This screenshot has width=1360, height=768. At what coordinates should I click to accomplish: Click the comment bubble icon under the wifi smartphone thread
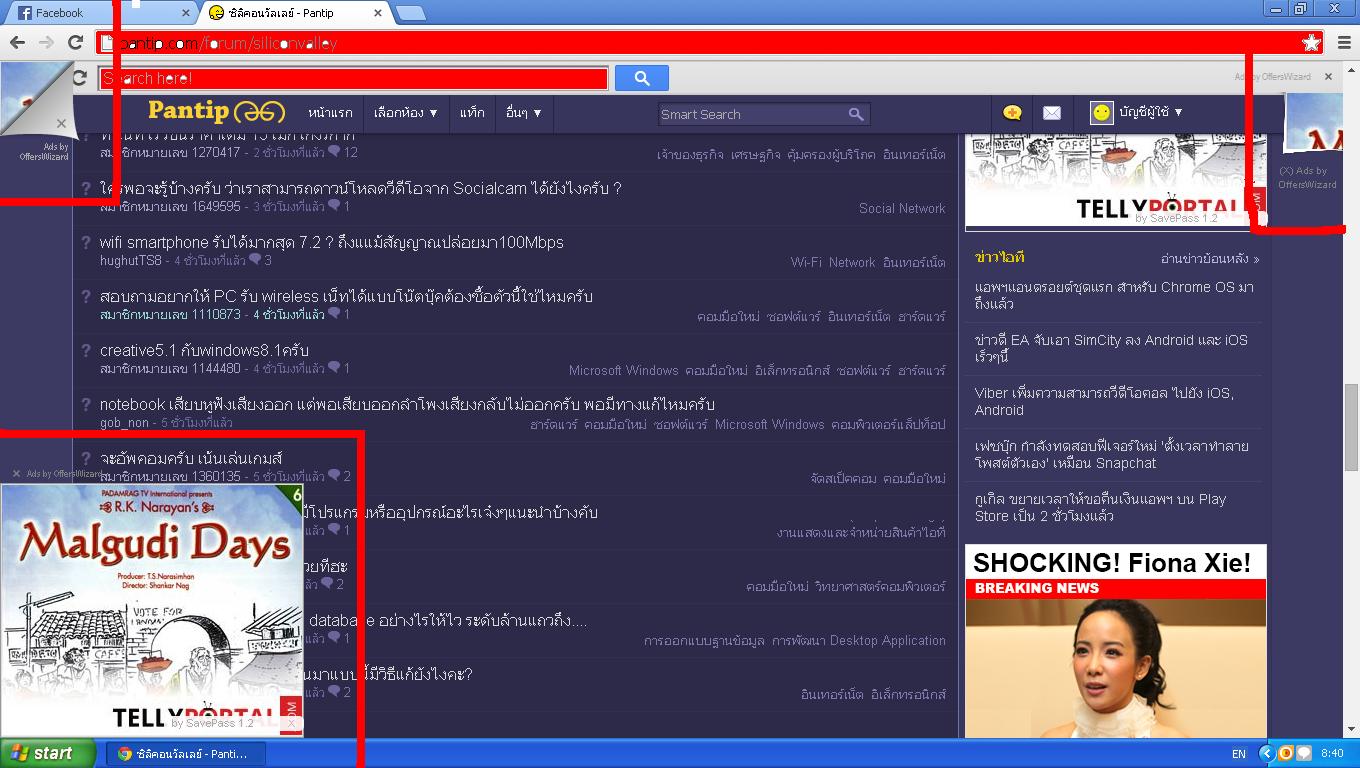coord(255,260)
